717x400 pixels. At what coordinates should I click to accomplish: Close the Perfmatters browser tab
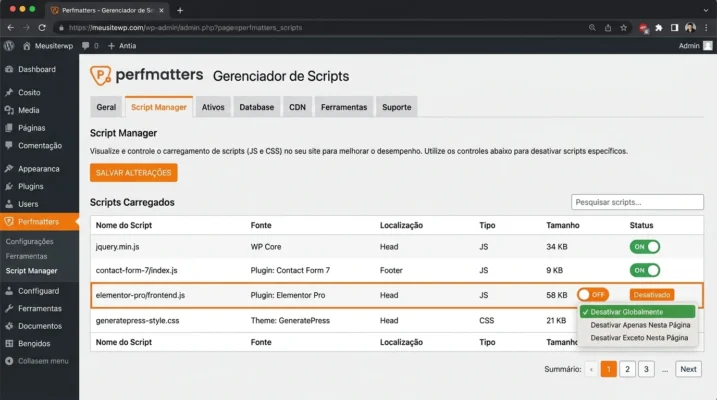[161, 10]
